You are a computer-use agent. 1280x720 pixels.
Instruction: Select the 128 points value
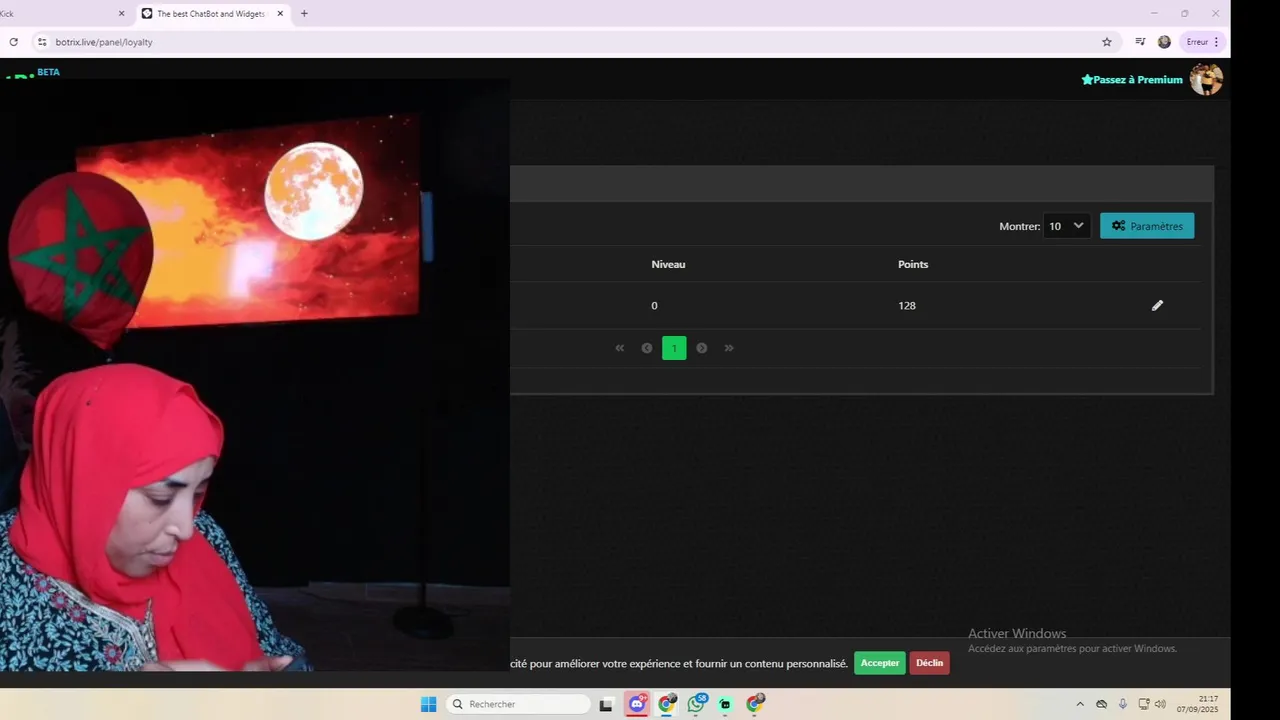[907, 305]
